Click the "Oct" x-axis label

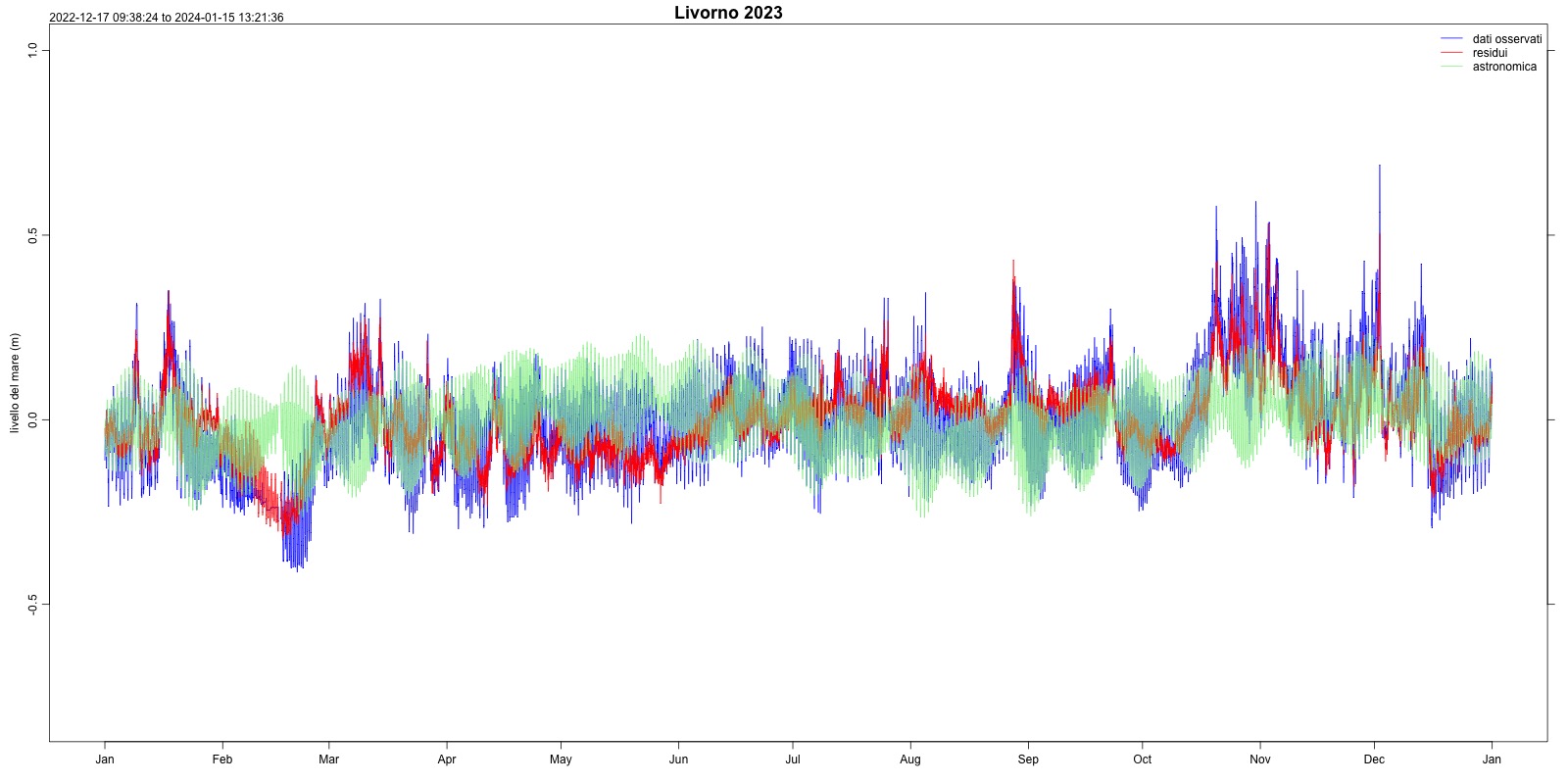pos(1143,759)
